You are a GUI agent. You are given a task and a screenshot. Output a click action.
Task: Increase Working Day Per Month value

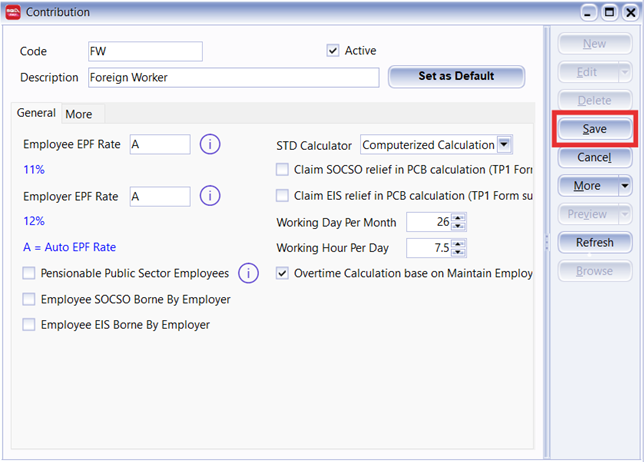pyautogui.click(x=458, y=218)
